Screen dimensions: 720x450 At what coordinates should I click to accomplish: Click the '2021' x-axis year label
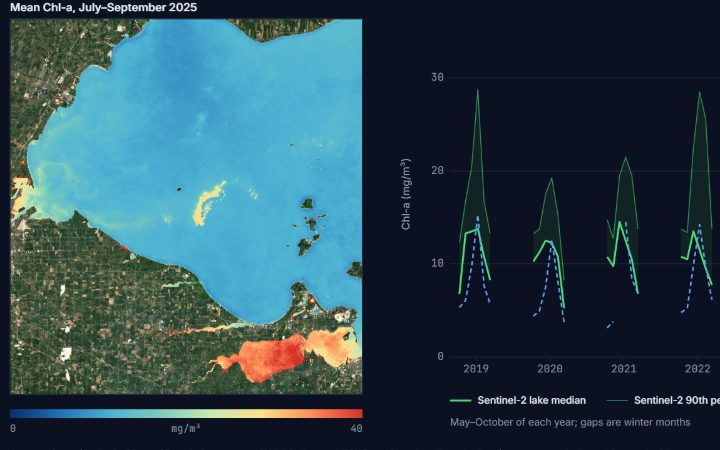[x=624, y=369]
